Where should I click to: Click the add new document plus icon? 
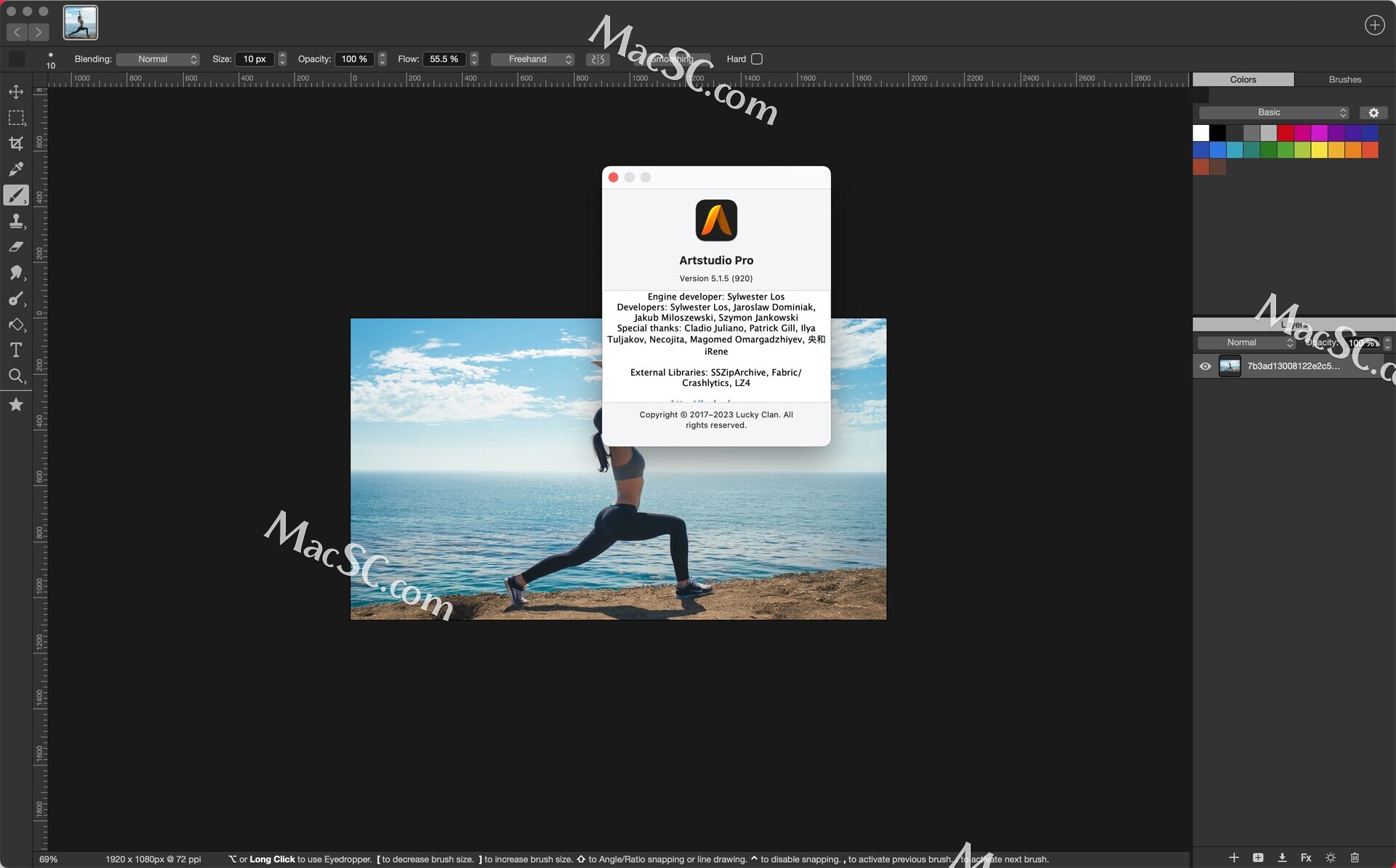pyautogui.click(x=1374, y=25)
